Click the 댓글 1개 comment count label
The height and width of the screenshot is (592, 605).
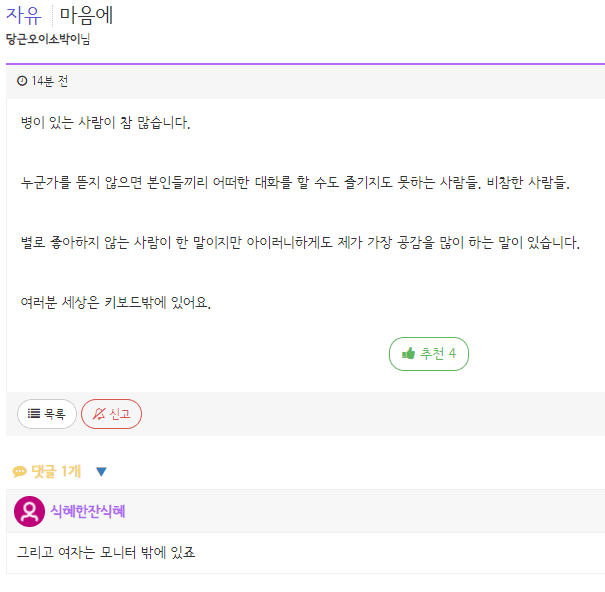(x=56, y=471)
